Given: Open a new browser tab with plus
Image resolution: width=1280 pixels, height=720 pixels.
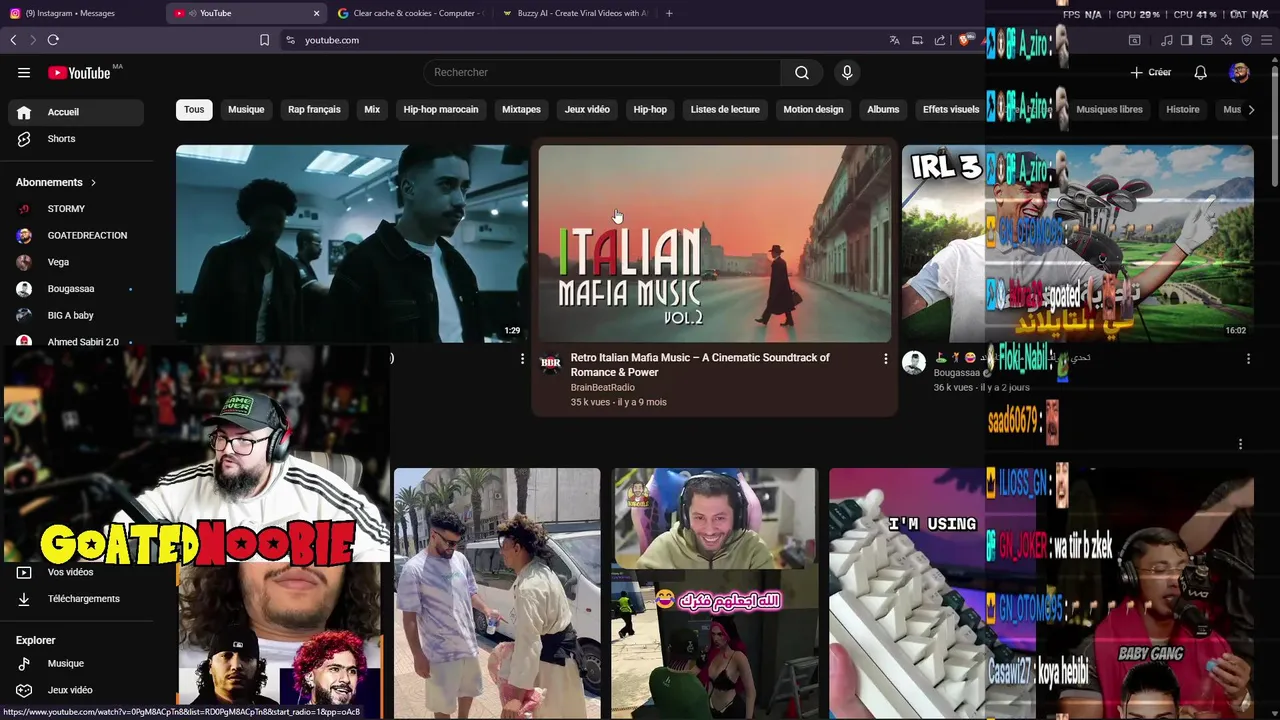Looking at the screenshot, I should (x=669, y=13).
